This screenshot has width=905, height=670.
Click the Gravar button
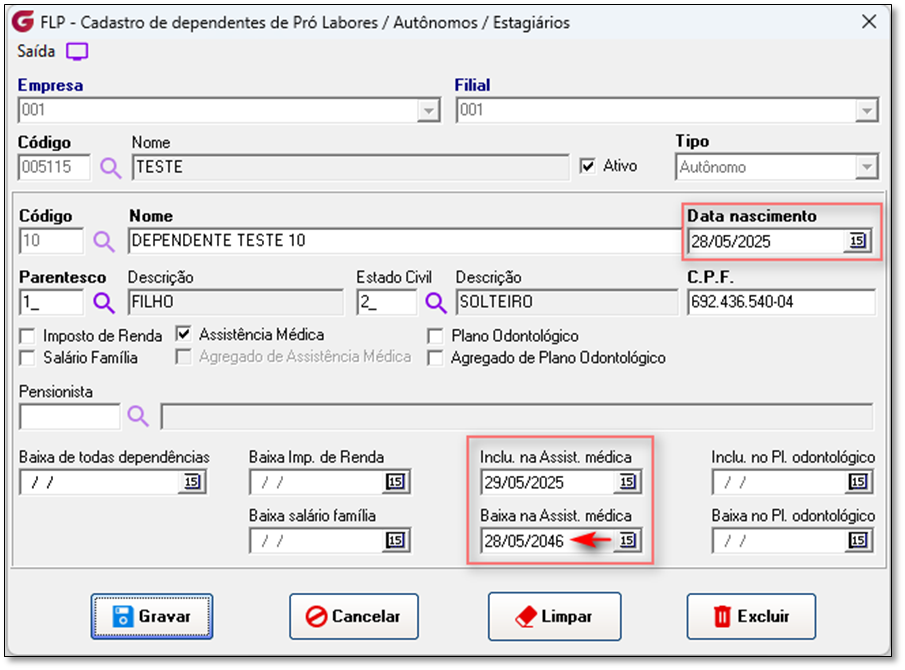[x=152, y=616]
